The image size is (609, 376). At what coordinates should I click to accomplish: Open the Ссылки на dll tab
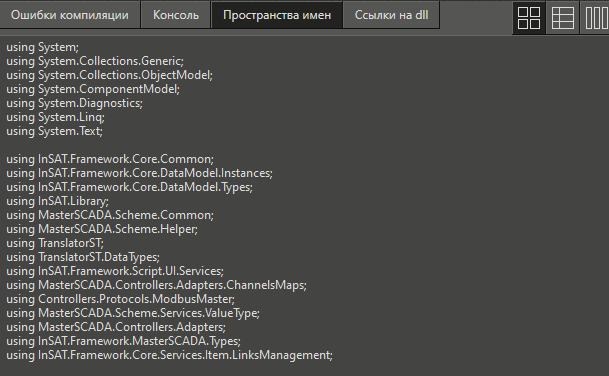point(392,15)
